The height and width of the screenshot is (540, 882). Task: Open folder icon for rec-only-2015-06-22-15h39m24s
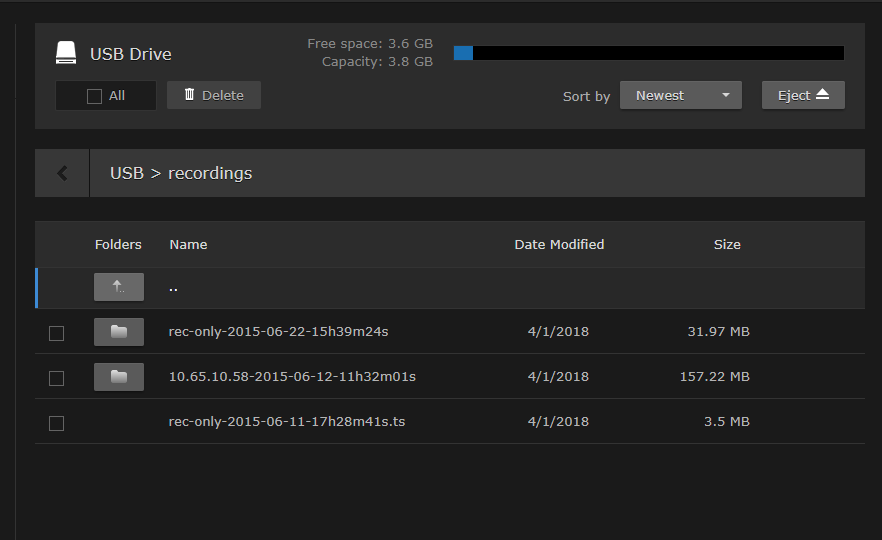(x=119, y=331)
